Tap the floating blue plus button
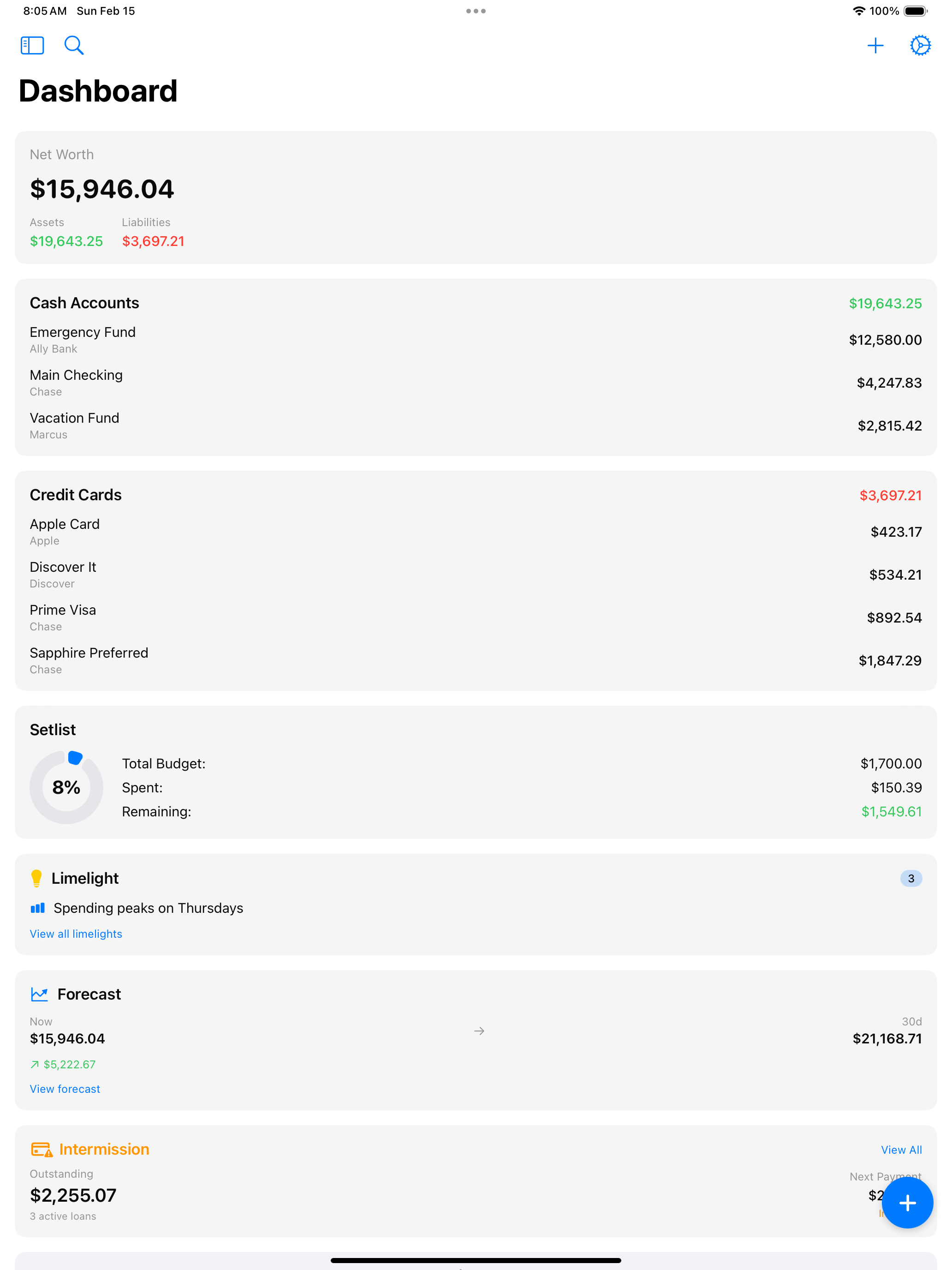Viewport: 952px width, 1270px height. tap(907, 1203)
